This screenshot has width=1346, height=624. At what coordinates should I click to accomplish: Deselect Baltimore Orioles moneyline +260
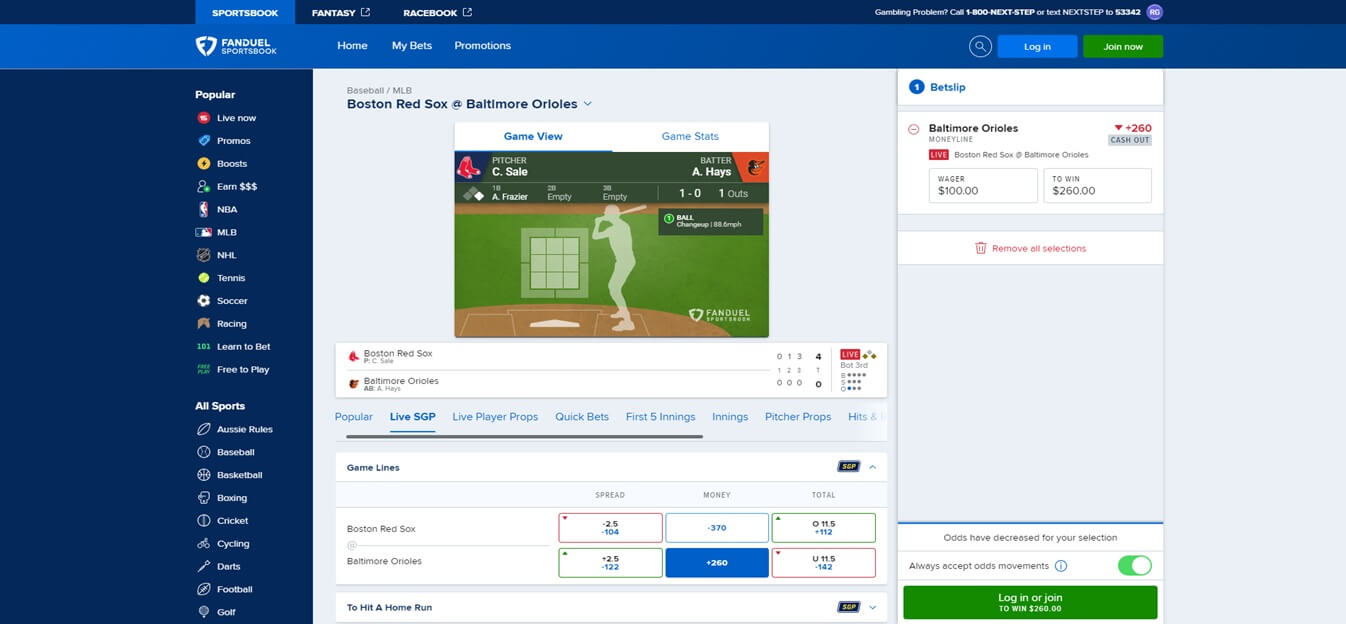click(x=717, y=563)
